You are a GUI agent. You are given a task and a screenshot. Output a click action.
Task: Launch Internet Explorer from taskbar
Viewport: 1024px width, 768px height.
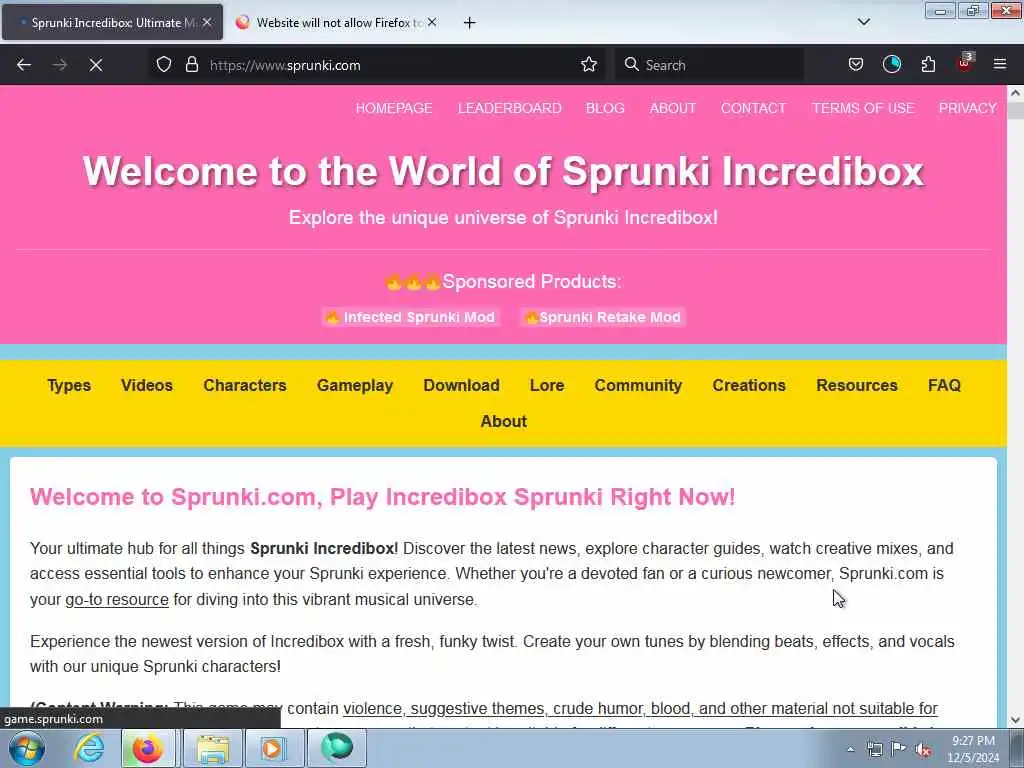tap(88, 748)
